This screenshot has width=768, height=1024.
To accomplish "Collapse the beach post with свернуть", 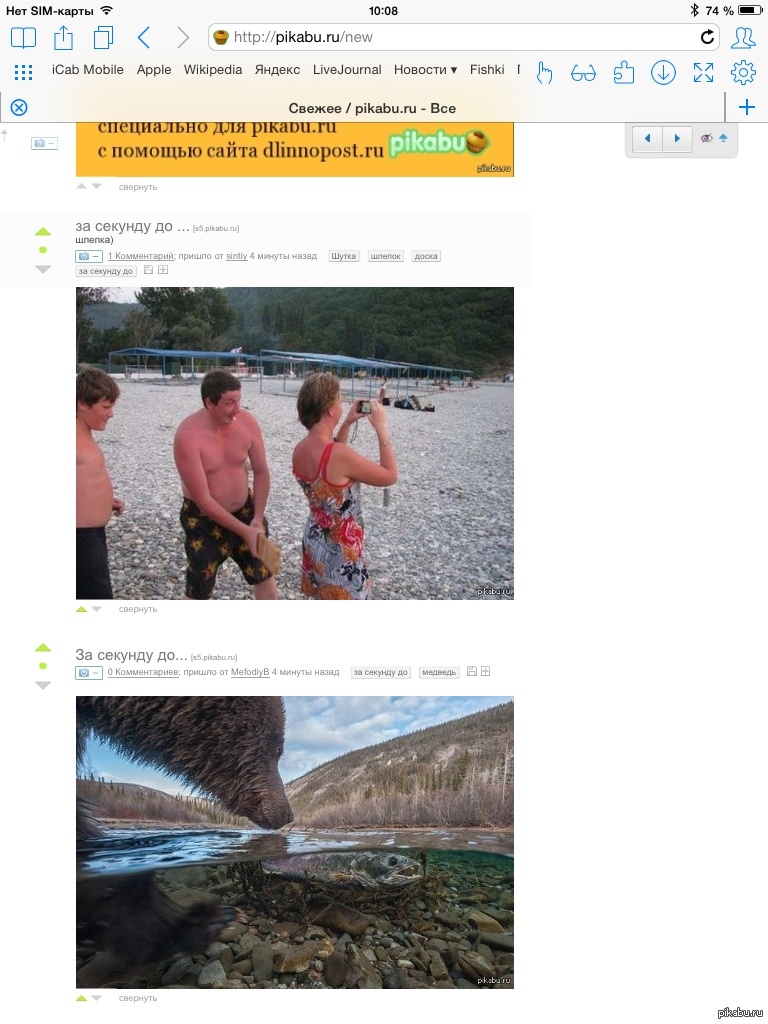I will pyautogui.click(x=138, y=609).
